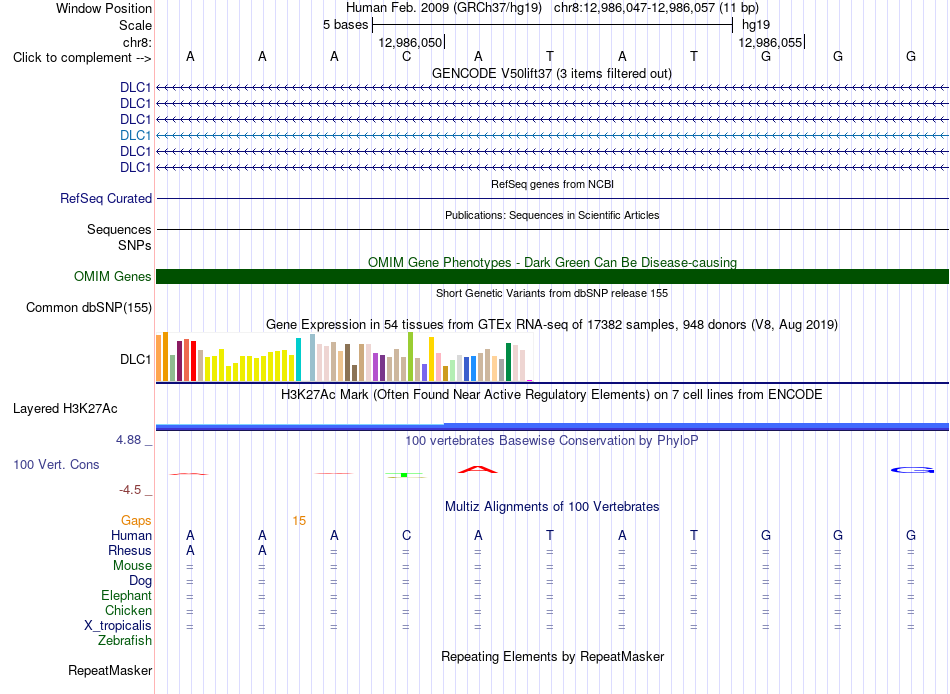Select the Dog species label
950x694 pixels.
[140, 581]
